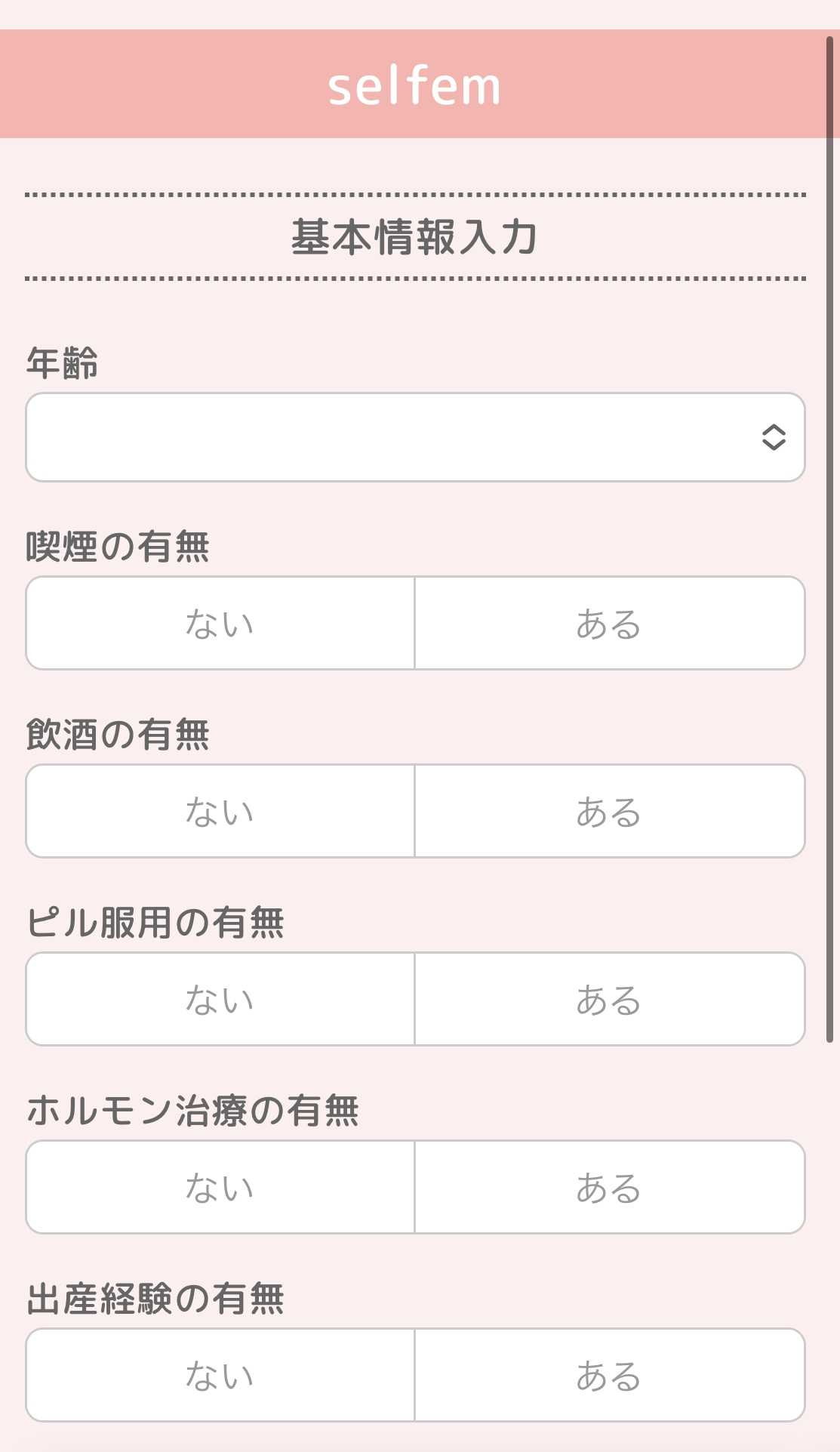Image resolution: width=840 pixels, height=1452 pixels.
Task: Click the selfem logo in header
Action: [x=414, y=85]
